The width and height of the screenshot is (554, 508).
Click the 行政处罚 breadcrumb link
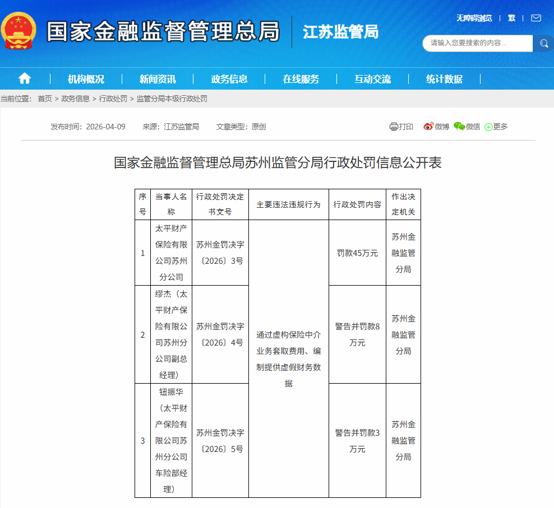(113, 99)
